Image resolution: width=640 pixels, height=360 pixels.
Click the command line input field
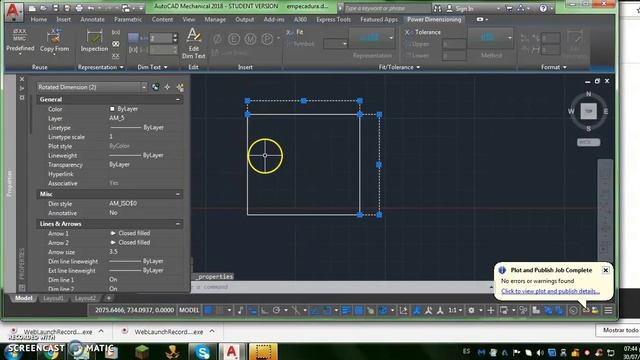coord(341,287)
